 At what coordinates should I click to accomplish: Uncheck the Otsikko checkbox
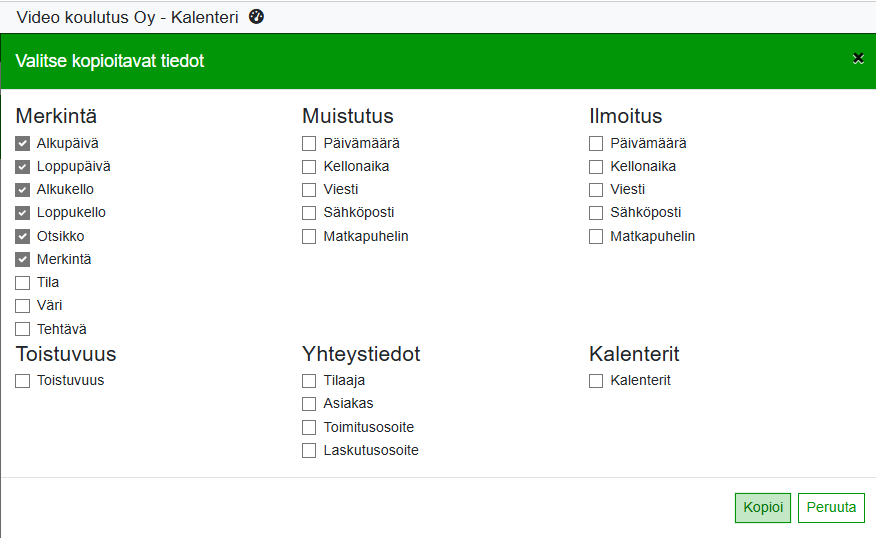22,237
